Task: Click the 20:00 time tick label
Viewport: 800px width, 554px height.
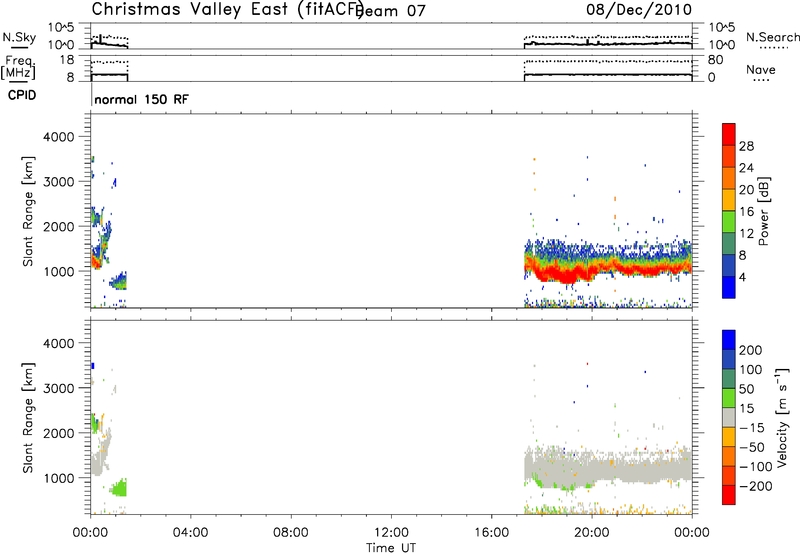Action: tap(591, 533)
